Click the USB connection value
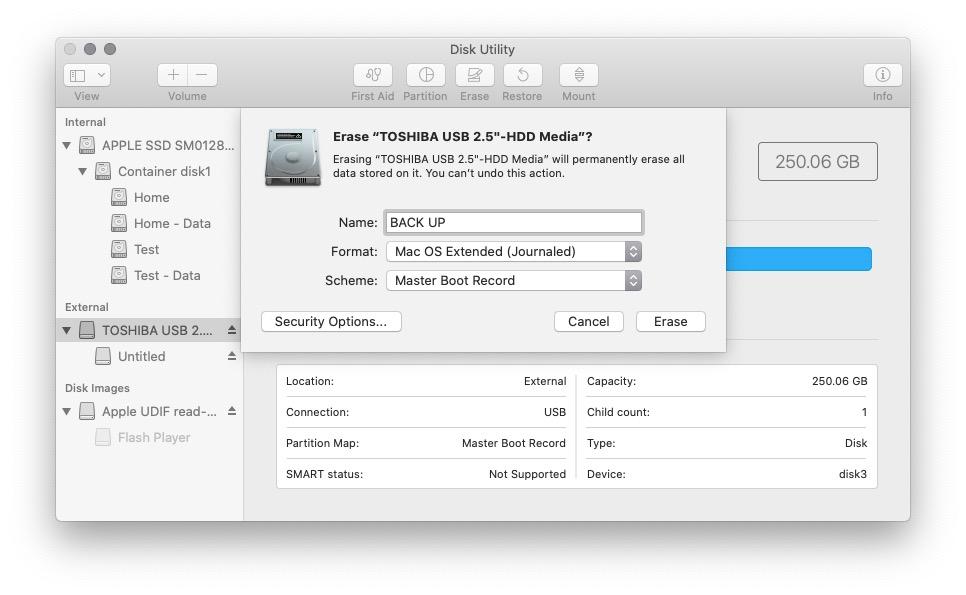The image size is (966, 595). click(554, 412)
